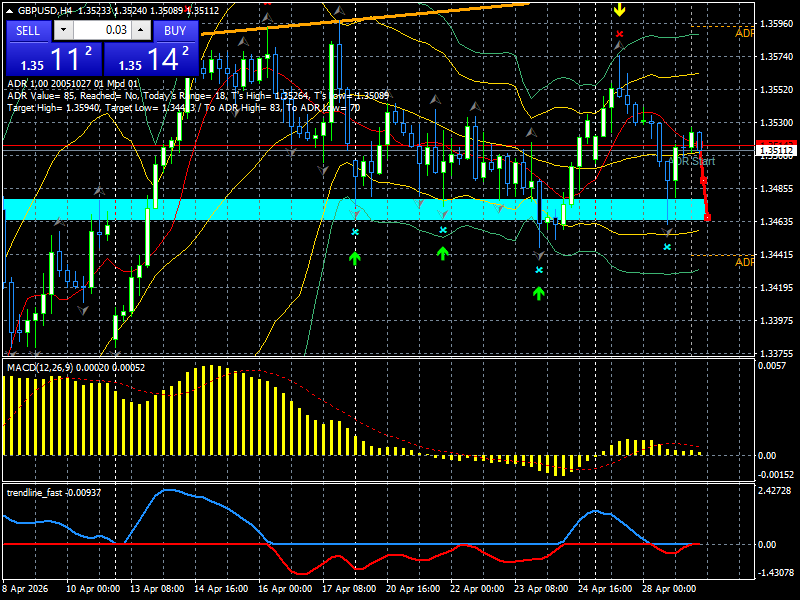Click trendline scale value -1.43078
The height and width of the screenshot is (600, 800).
pyautogui.click(x=776, y=572)
